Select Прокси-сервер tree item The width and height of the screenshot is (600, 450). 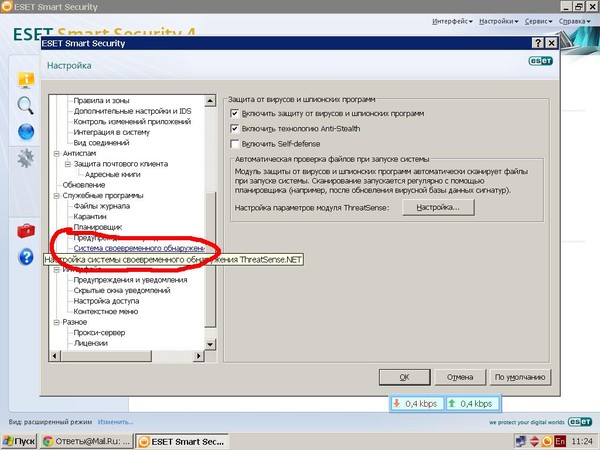tap(99, 333)
